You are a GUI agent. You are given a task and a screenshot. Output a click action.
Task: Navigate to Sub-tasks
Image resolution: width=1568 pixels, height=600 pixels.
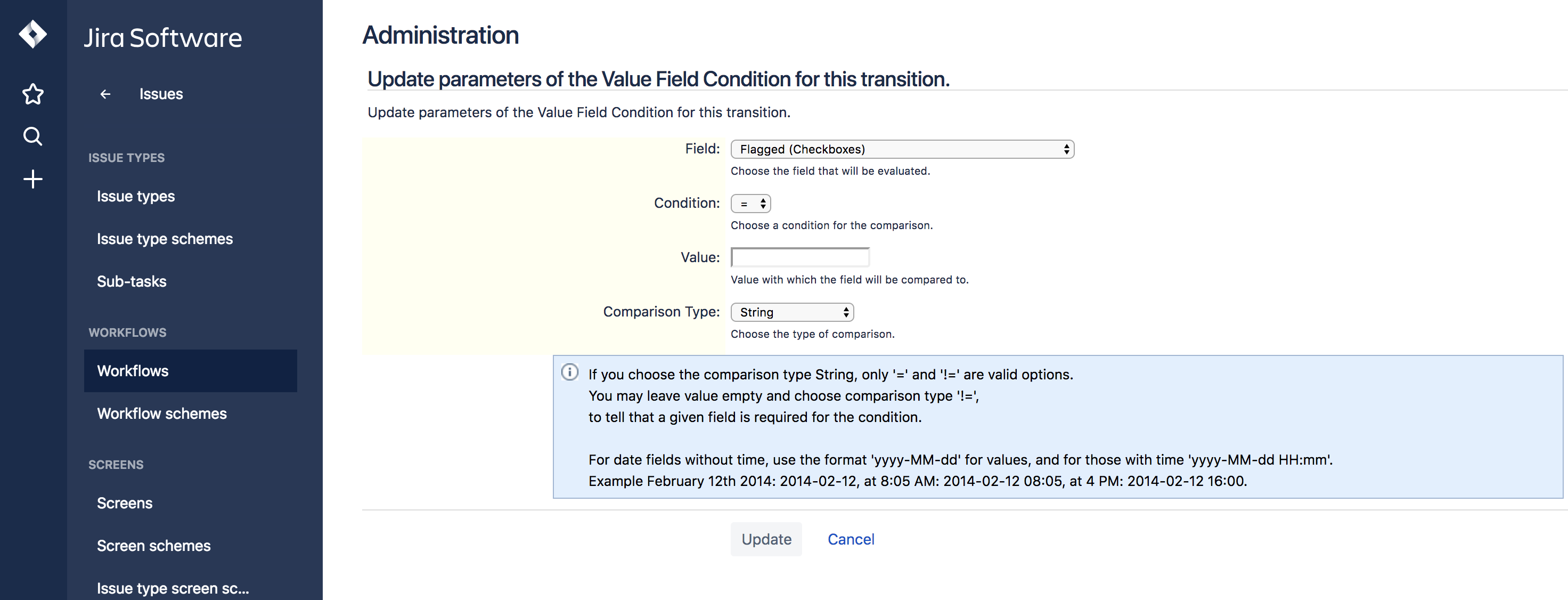tap(132, 281)
